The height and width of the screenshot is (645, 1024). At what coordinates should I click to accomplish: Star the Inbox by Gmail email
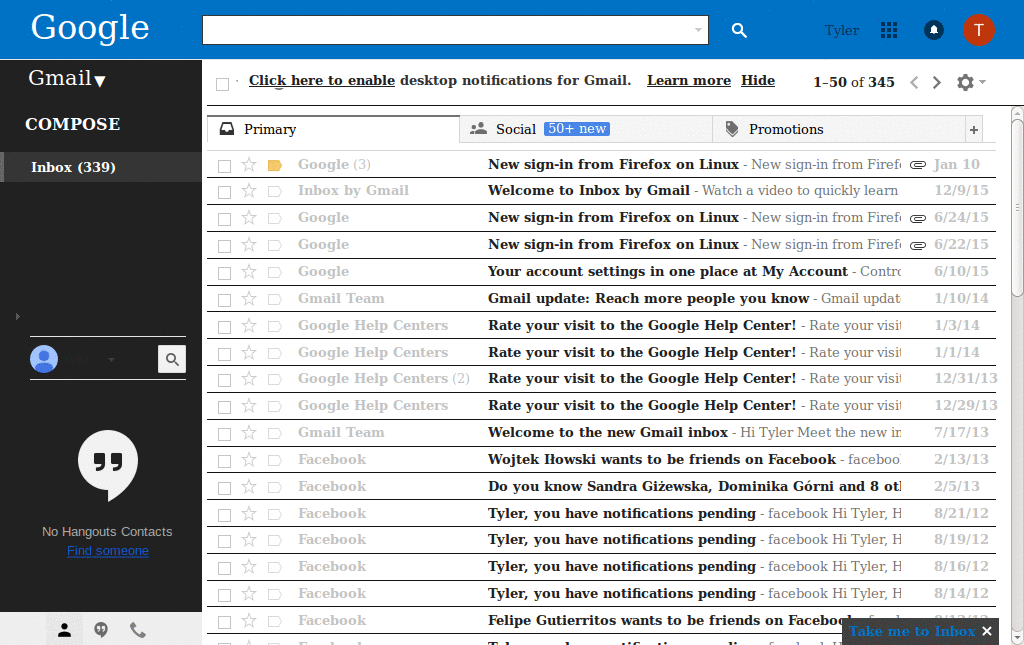[x=249, y=191]
